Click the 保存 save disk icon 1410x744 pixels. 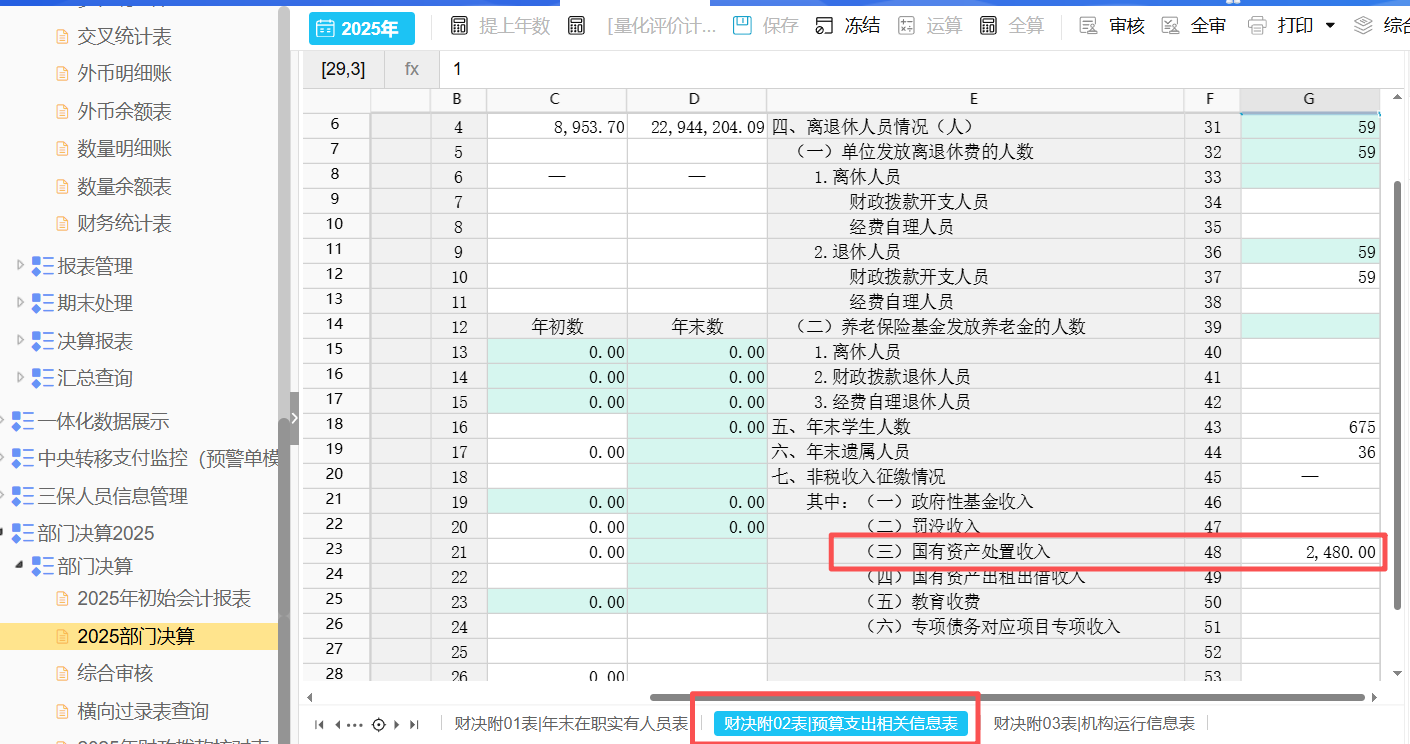pyautogui.click(x=742, y=26)
